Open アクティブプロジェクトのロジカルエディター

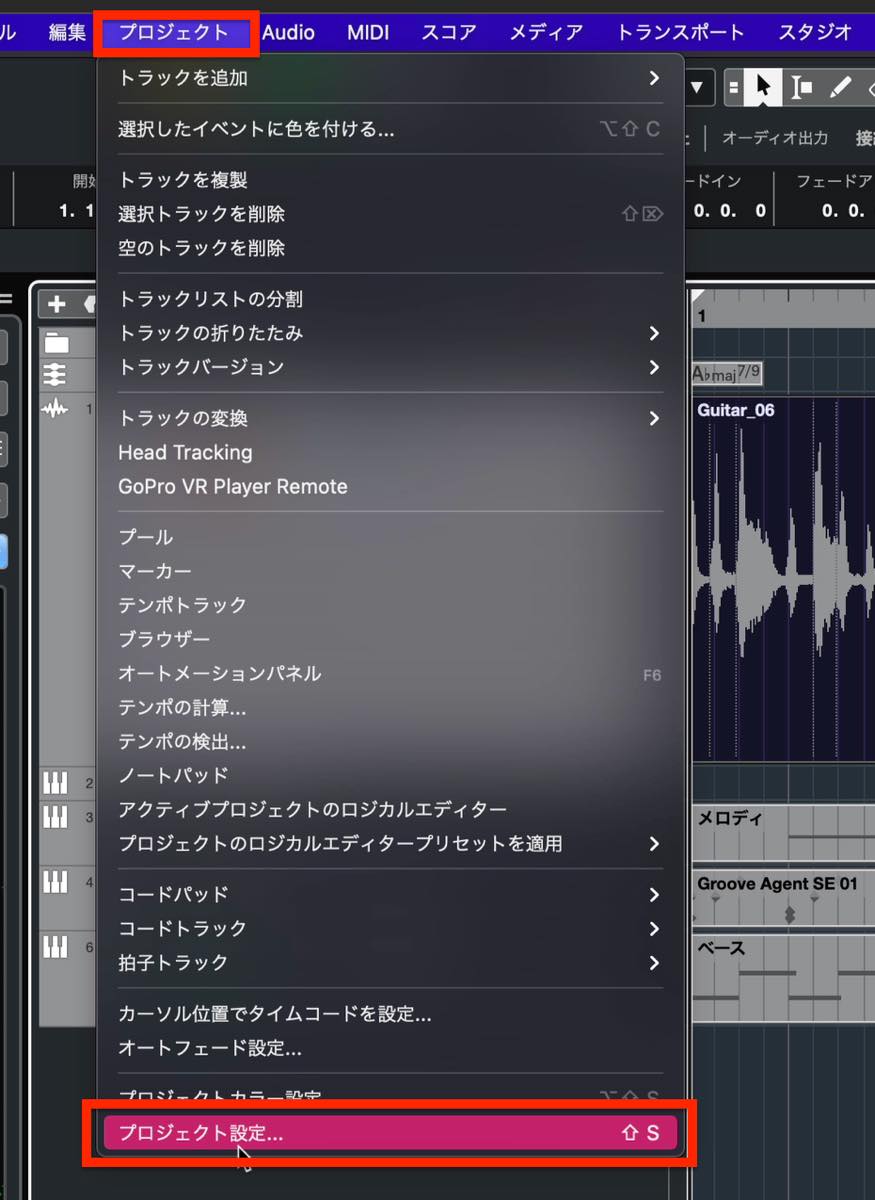click(x=390, y=809)
